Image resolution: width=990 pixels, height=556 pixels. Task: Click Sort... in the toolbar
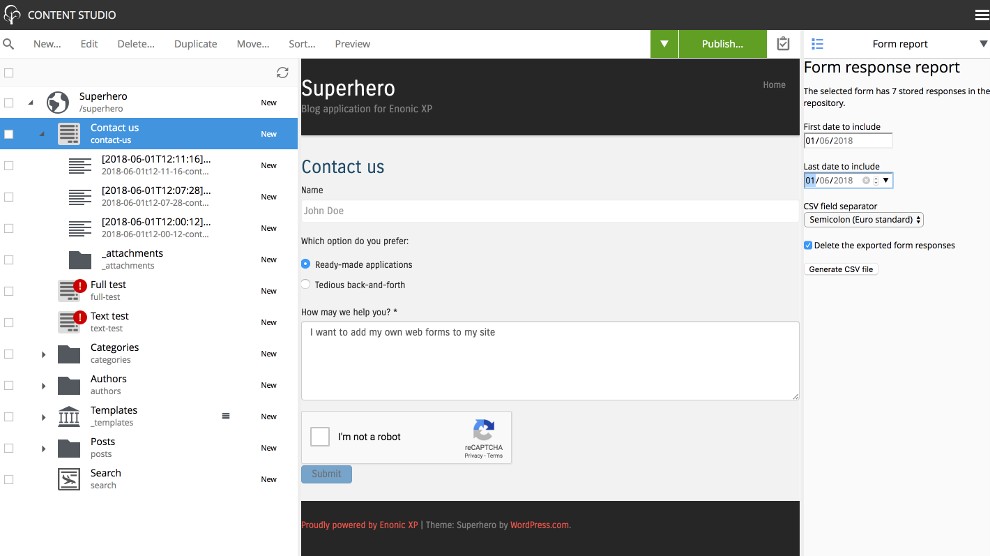pos(302,44)
